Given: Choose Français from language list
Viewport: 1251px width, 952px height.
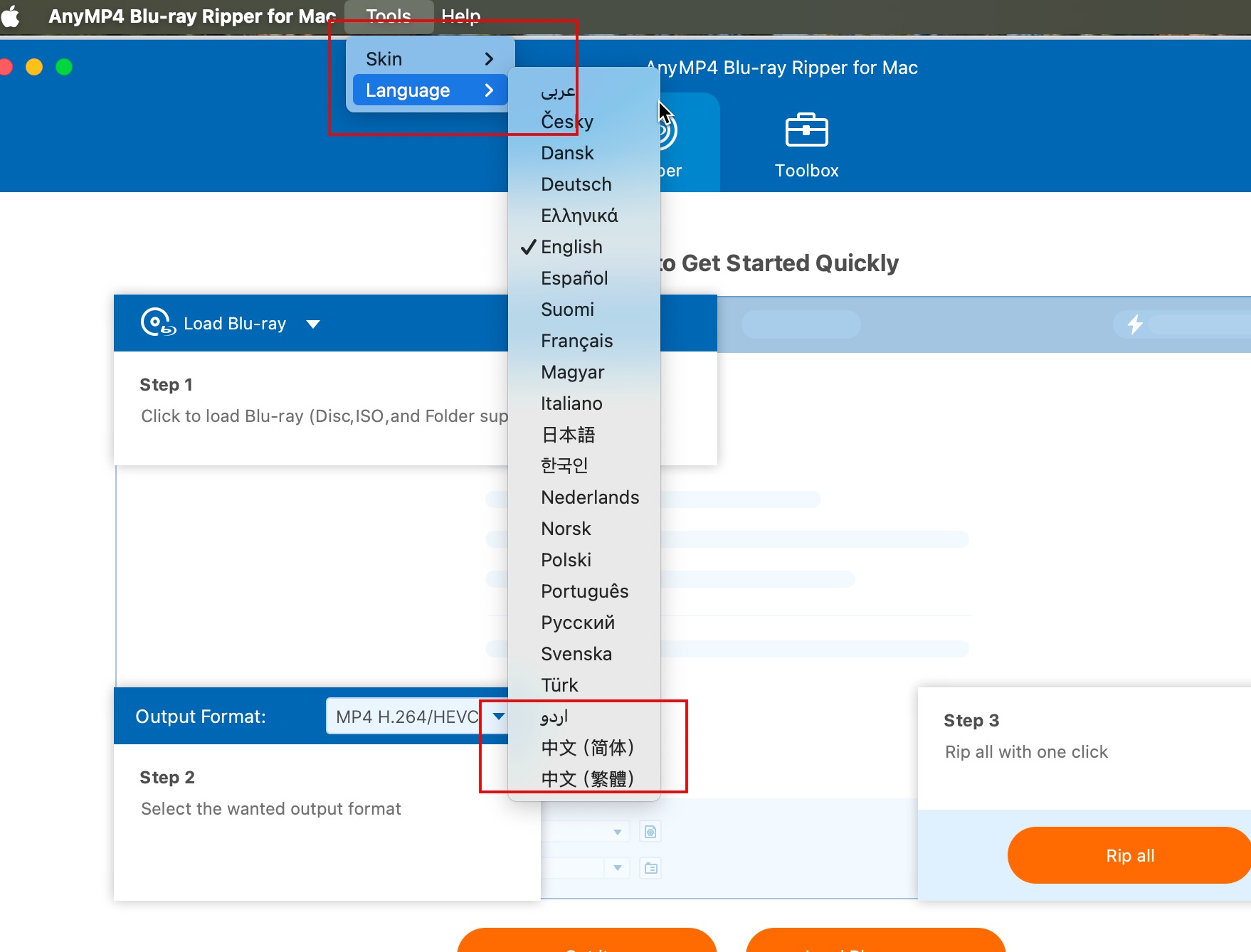Looking at the screenshot, I should click(576, 341).
